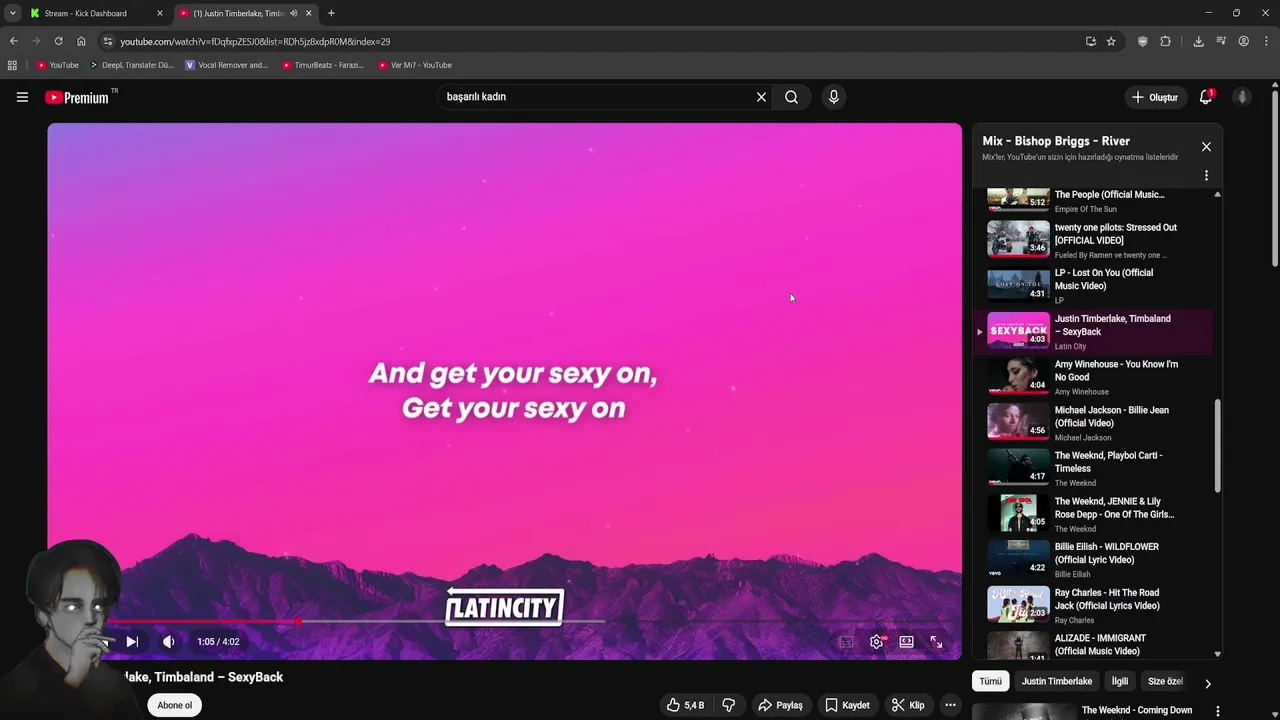Open Oluştur create menu

pyautogui.click(x=1154, y=97)
